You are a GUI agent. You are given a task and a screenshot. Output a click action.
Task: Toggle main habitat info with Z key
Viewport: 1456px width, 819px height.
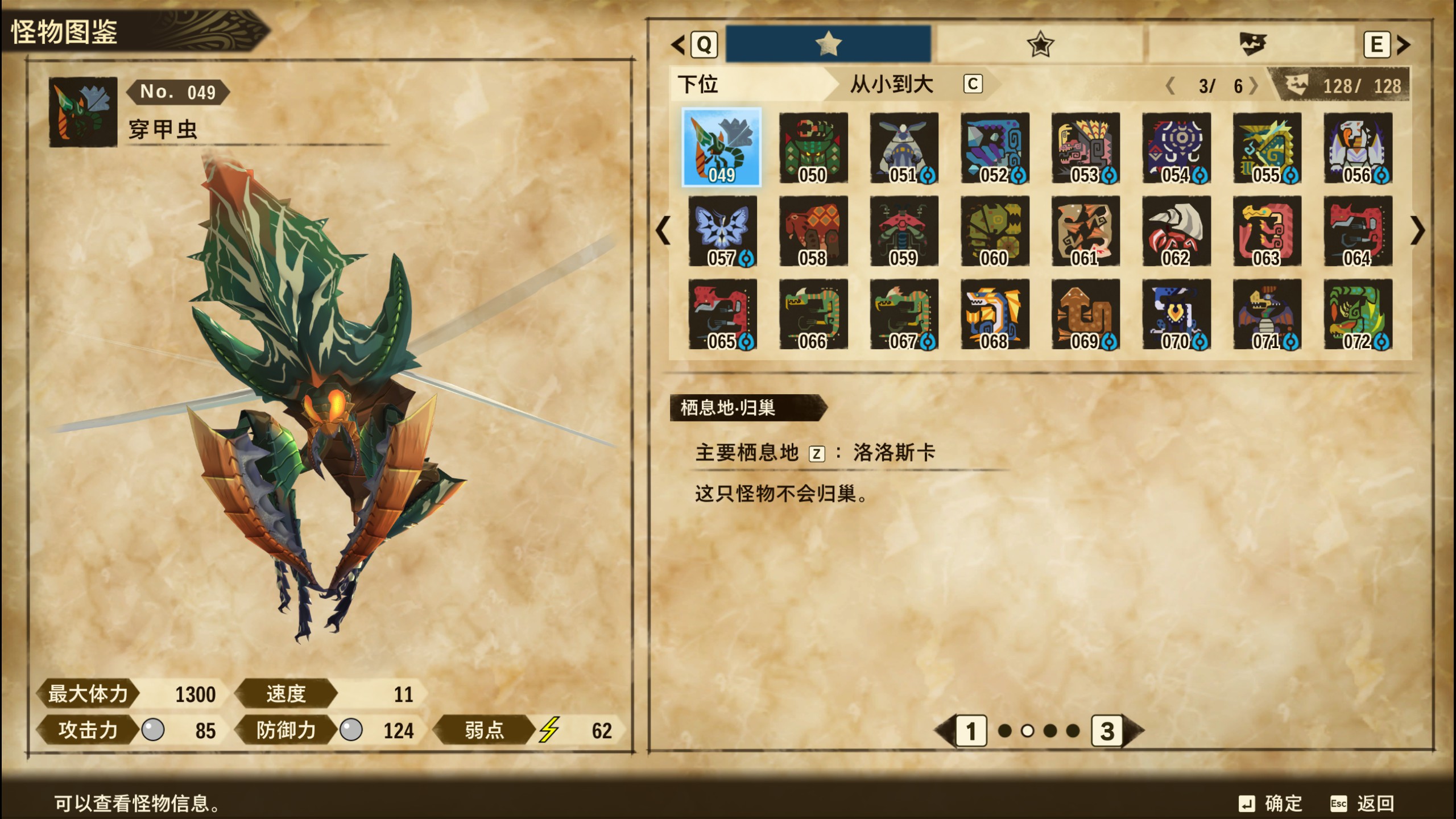817,453
